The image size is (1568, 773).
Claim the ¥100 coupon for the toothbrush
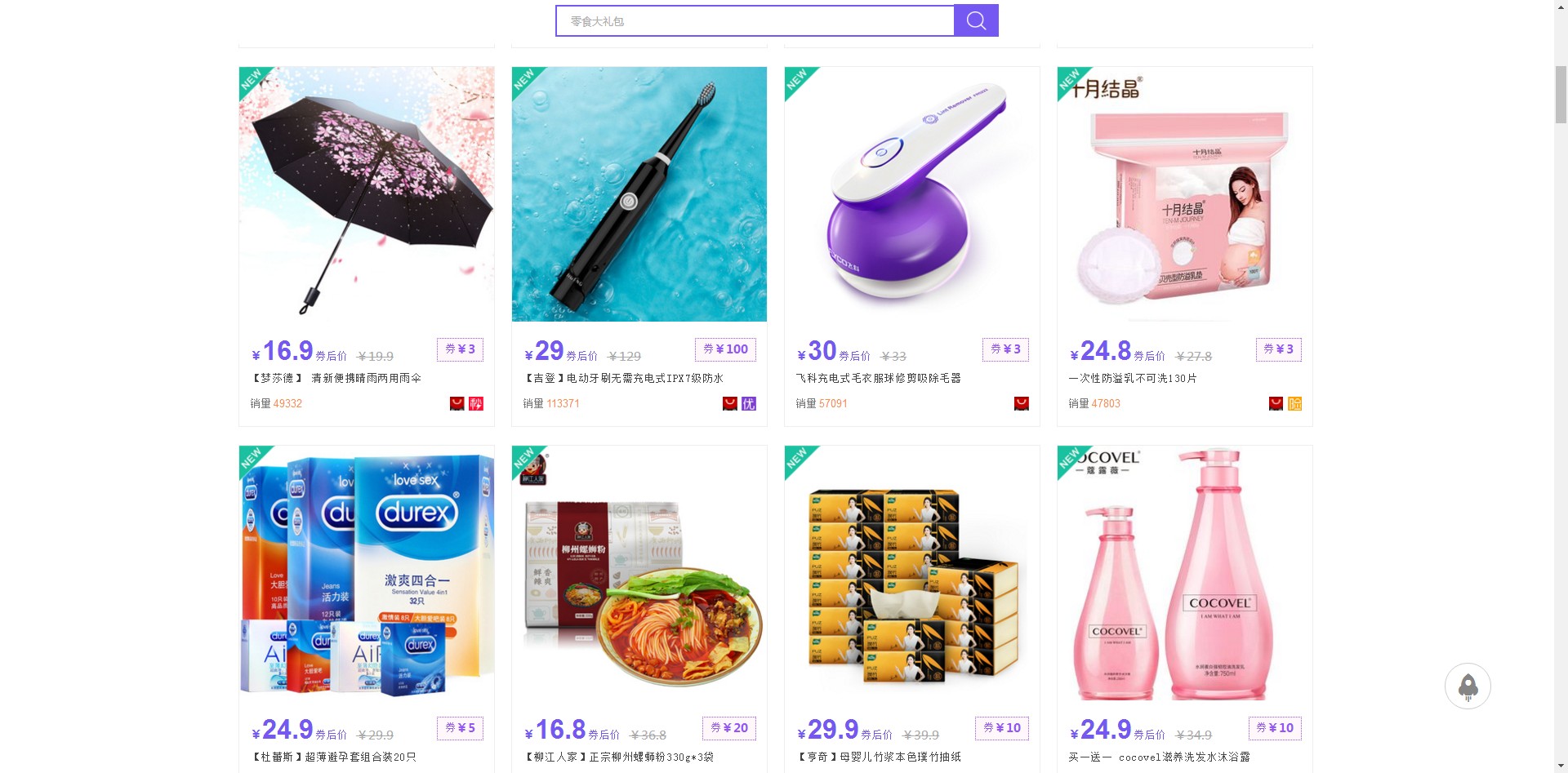(x=725, y=349)
